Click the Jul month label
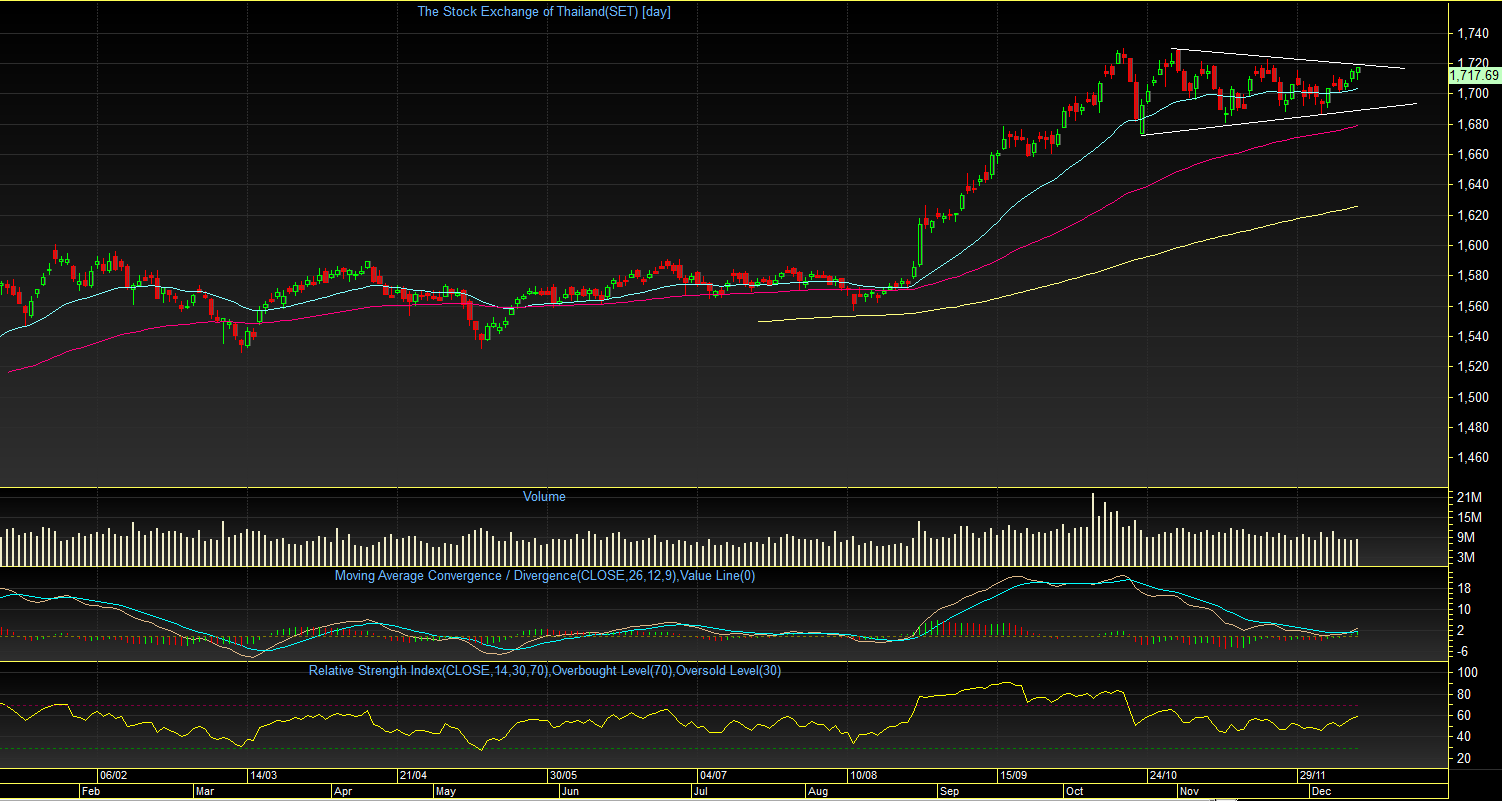 (x=701, y=791)
